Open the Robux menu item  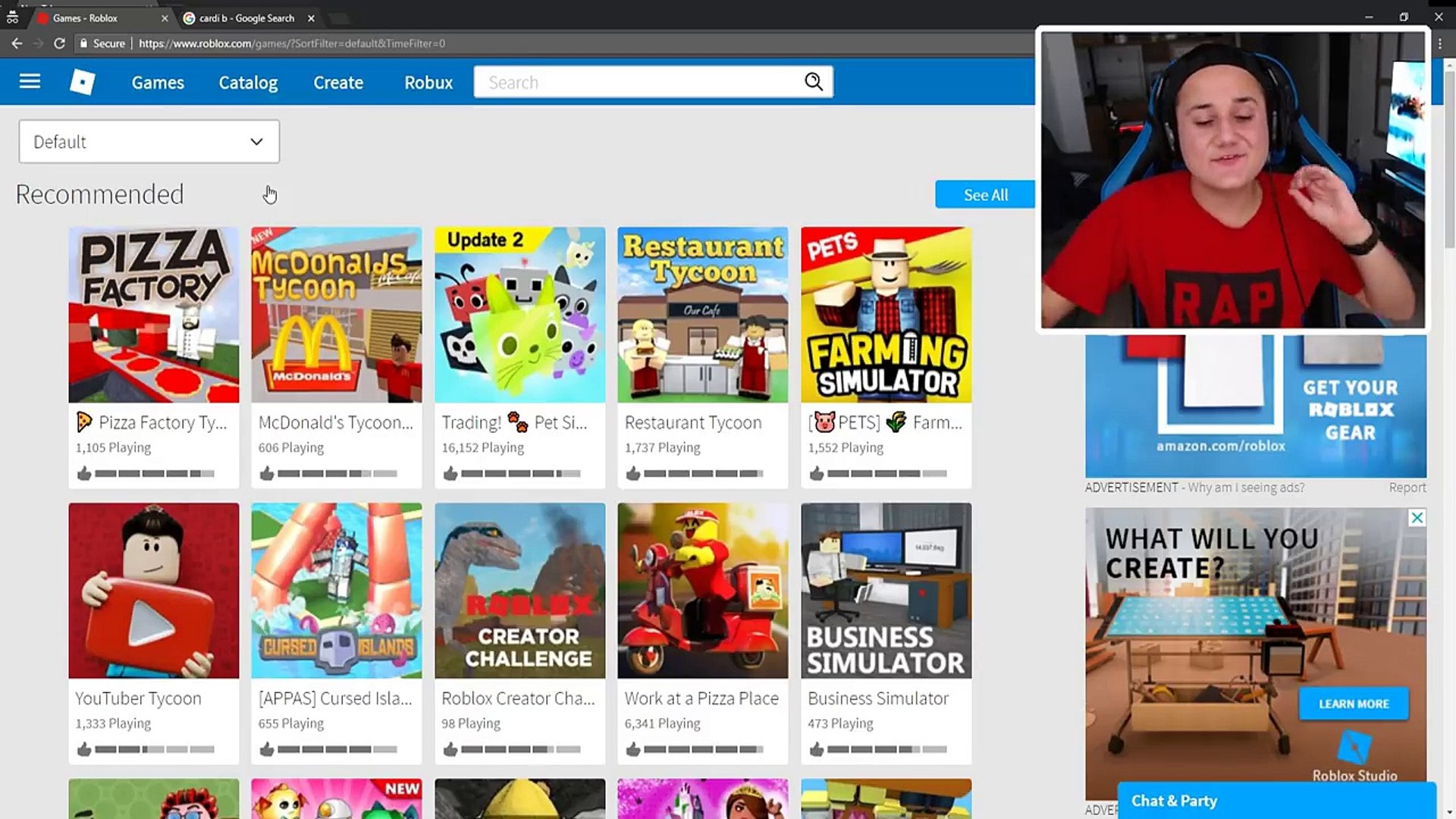point(428,83)
